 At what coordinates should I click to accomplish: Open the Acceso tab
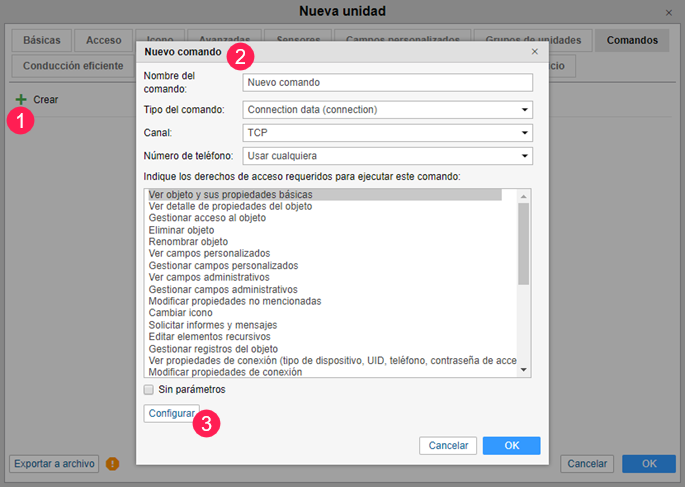(x=104, y=41)
